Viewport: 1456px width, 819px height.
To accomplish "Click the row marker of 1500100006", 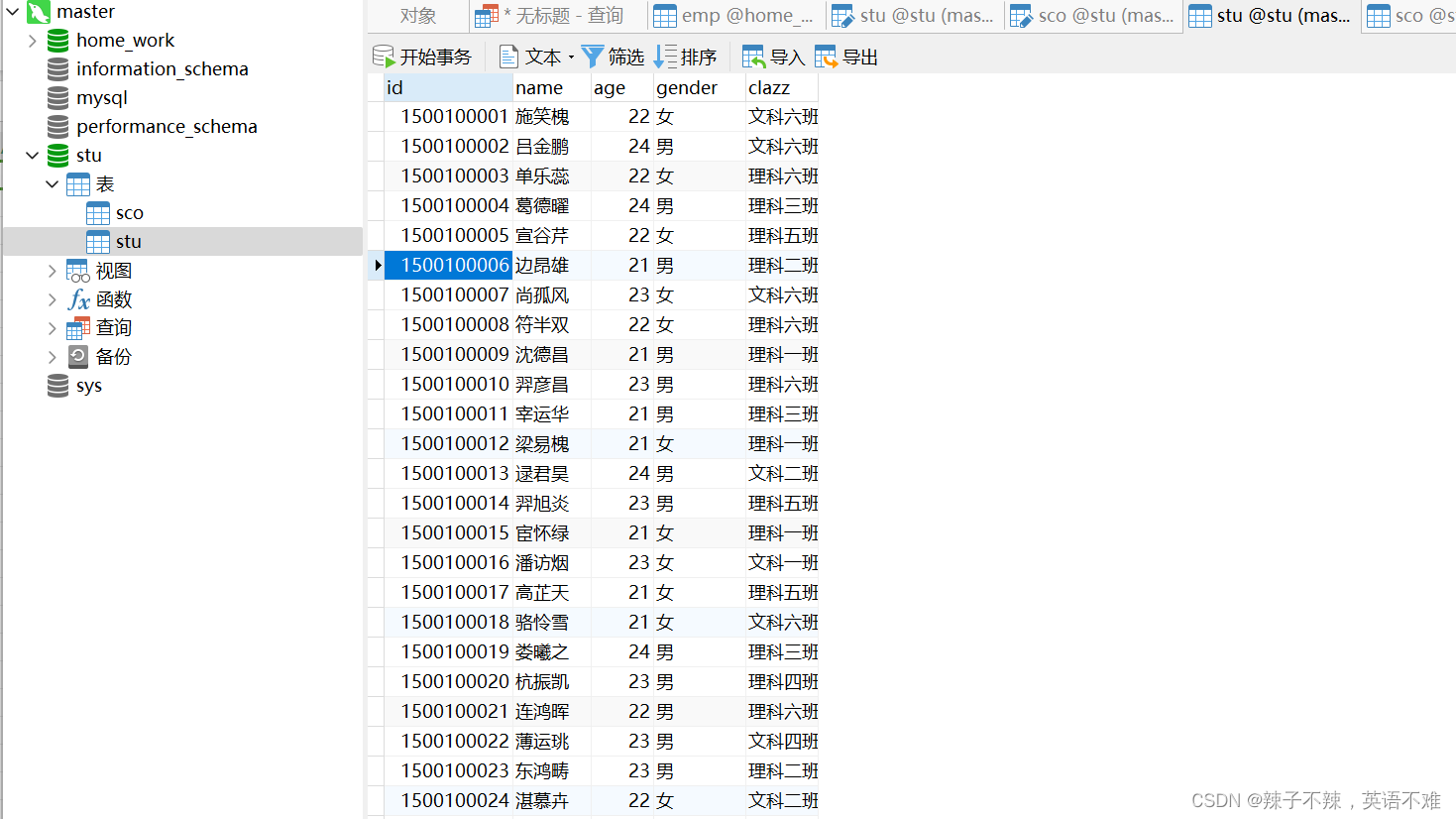I will pos(377,266).
